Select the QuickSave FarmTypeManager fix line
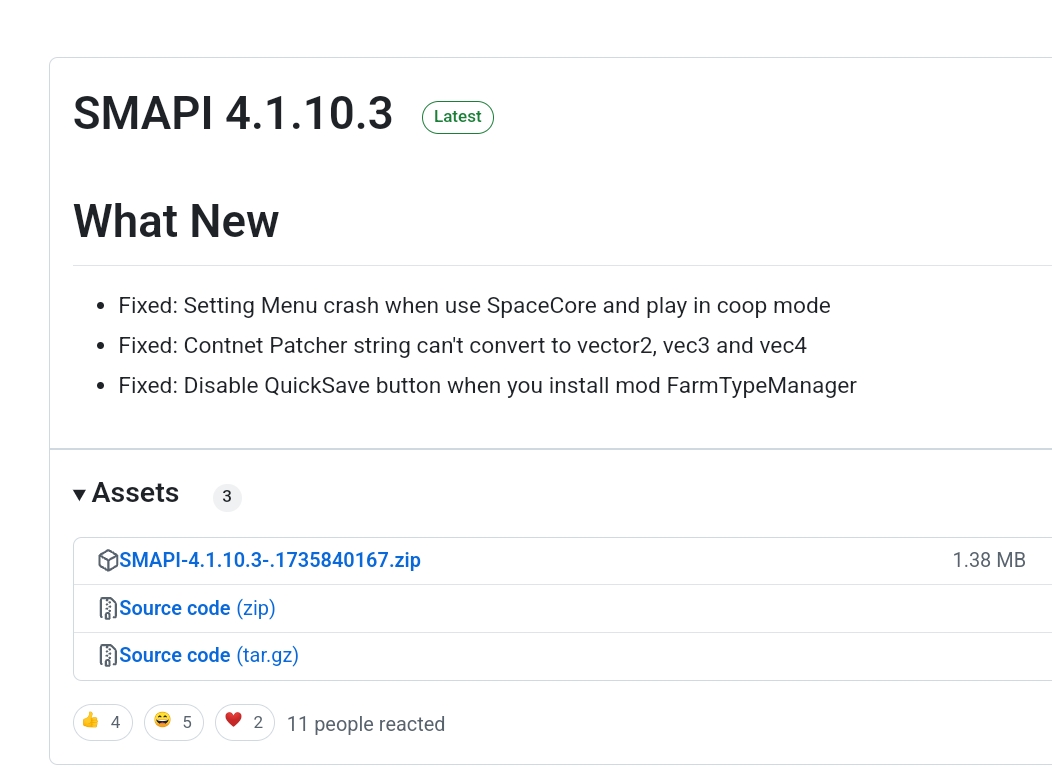This screenshot has height=782, width=1052. (487, 386)
